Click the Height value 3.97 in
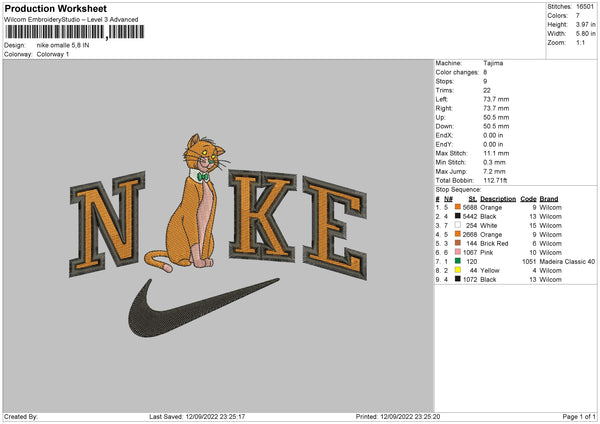Image resolution: width=600 pixels, height=424 pixels. (x=586, y=24)
